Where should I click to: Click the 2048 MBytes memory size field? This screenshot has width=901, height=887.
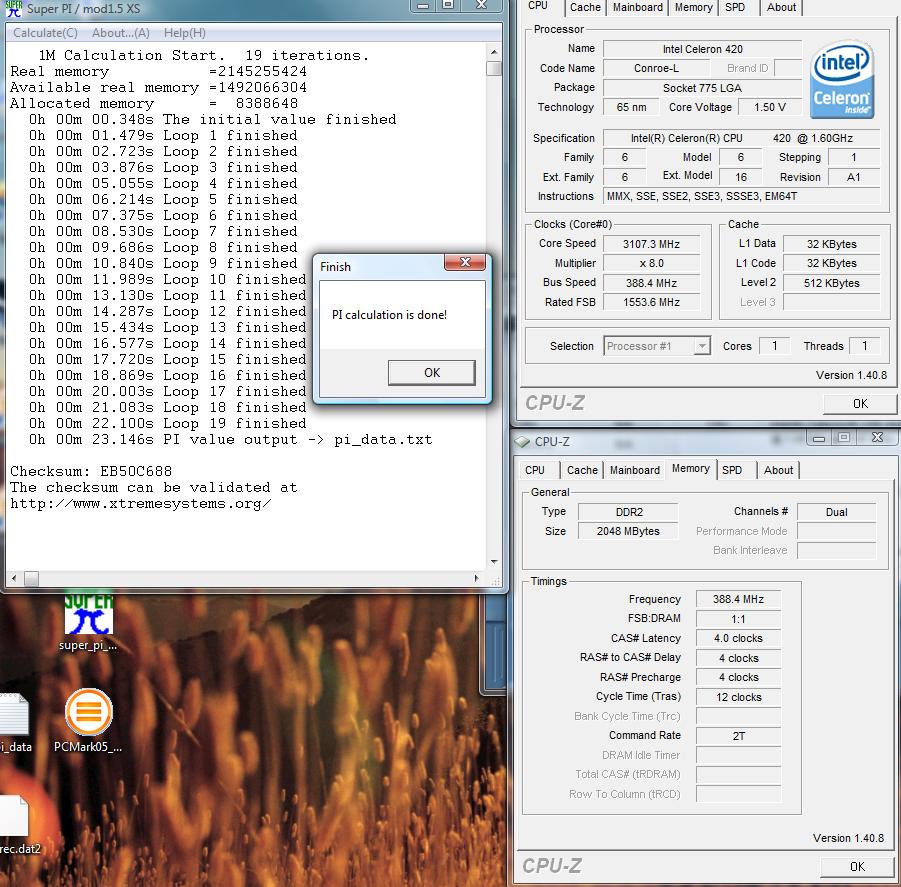629,531
